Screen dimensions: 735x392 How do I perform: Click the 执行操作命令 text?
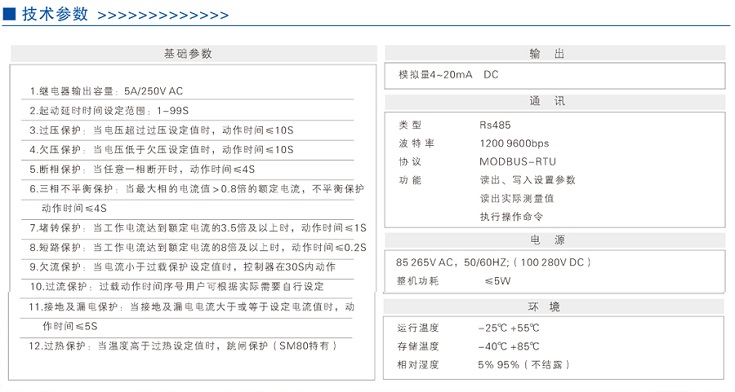pos(511,217)
